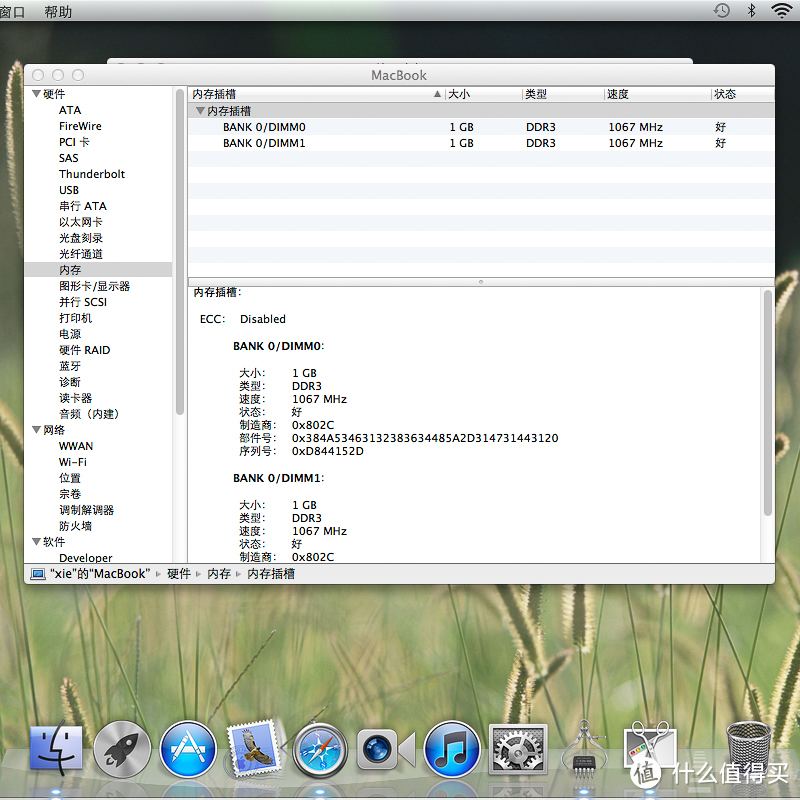
Task: Click the Bluetooth icon in the menu bar
Action: pyautogui.click(x=754, y=11)
